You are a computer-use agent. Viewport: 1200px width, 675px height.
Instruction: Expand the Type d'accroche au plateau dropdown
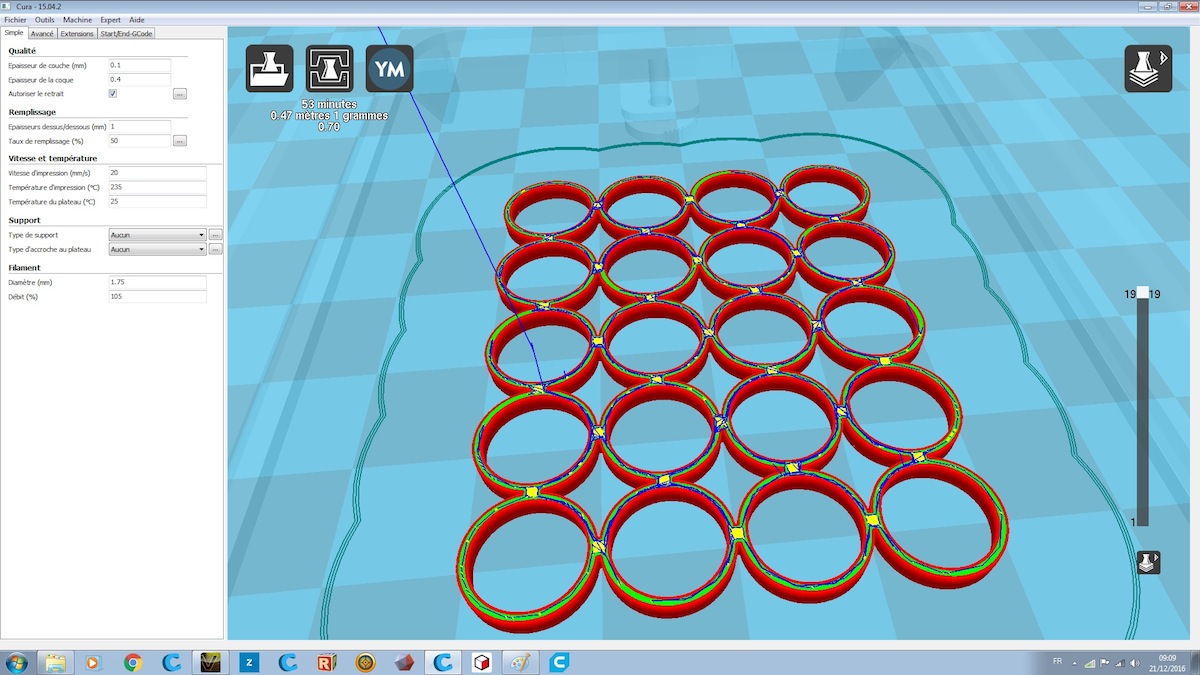pyautogui.click(x=157, y=249)
